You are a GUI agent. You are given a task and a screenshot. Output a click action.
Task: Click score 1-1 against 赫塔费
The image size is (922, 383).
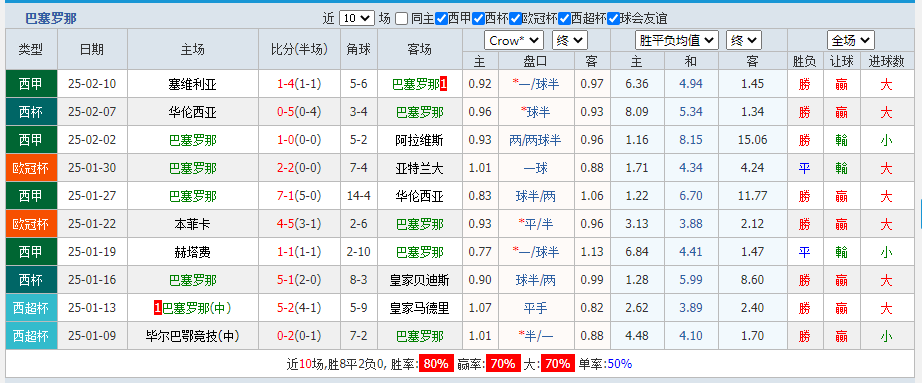(x=286, y=252)
